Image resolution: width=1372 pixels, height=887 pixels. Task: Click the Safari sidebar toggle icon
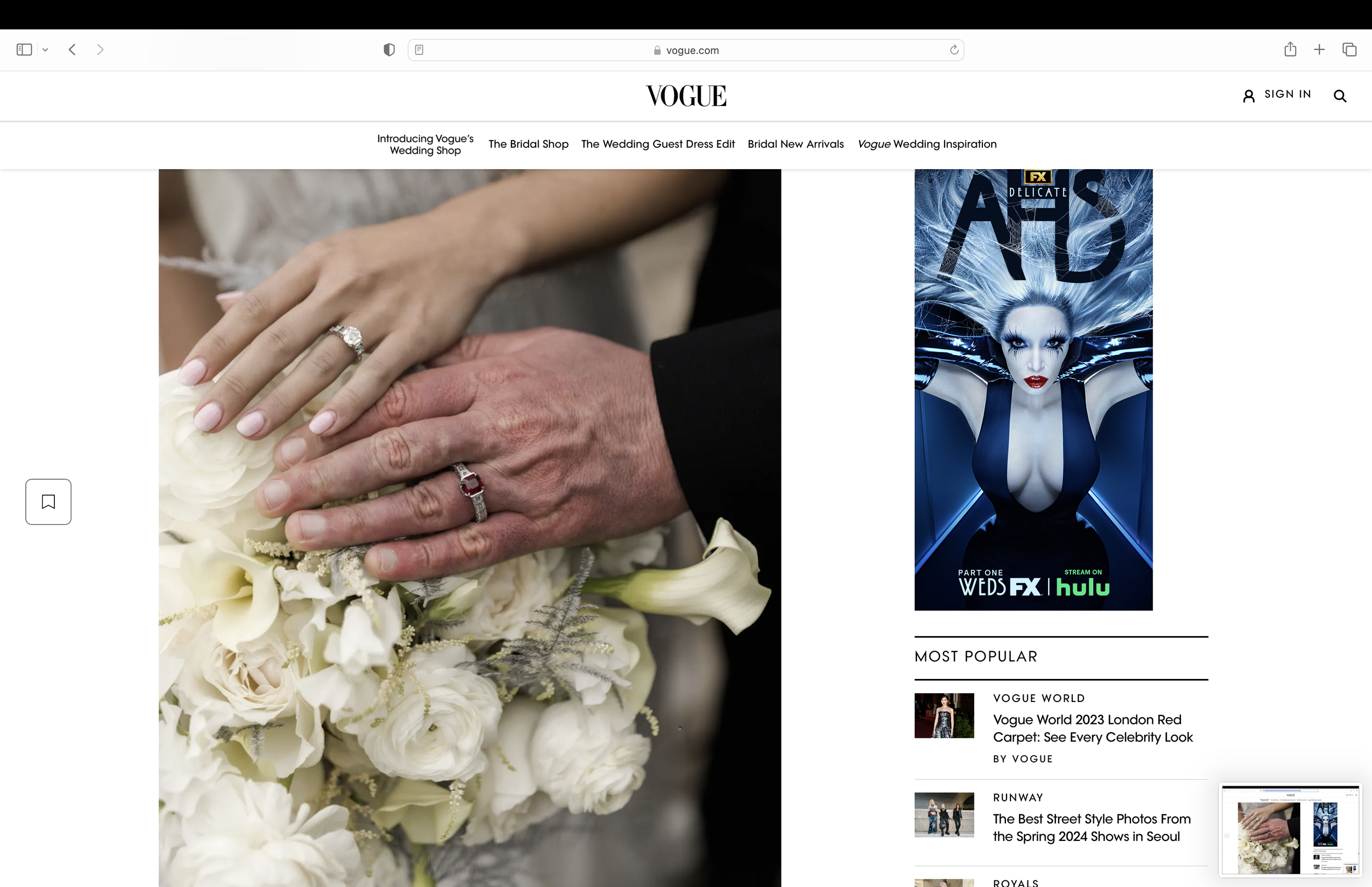click(x=24, y=49)
